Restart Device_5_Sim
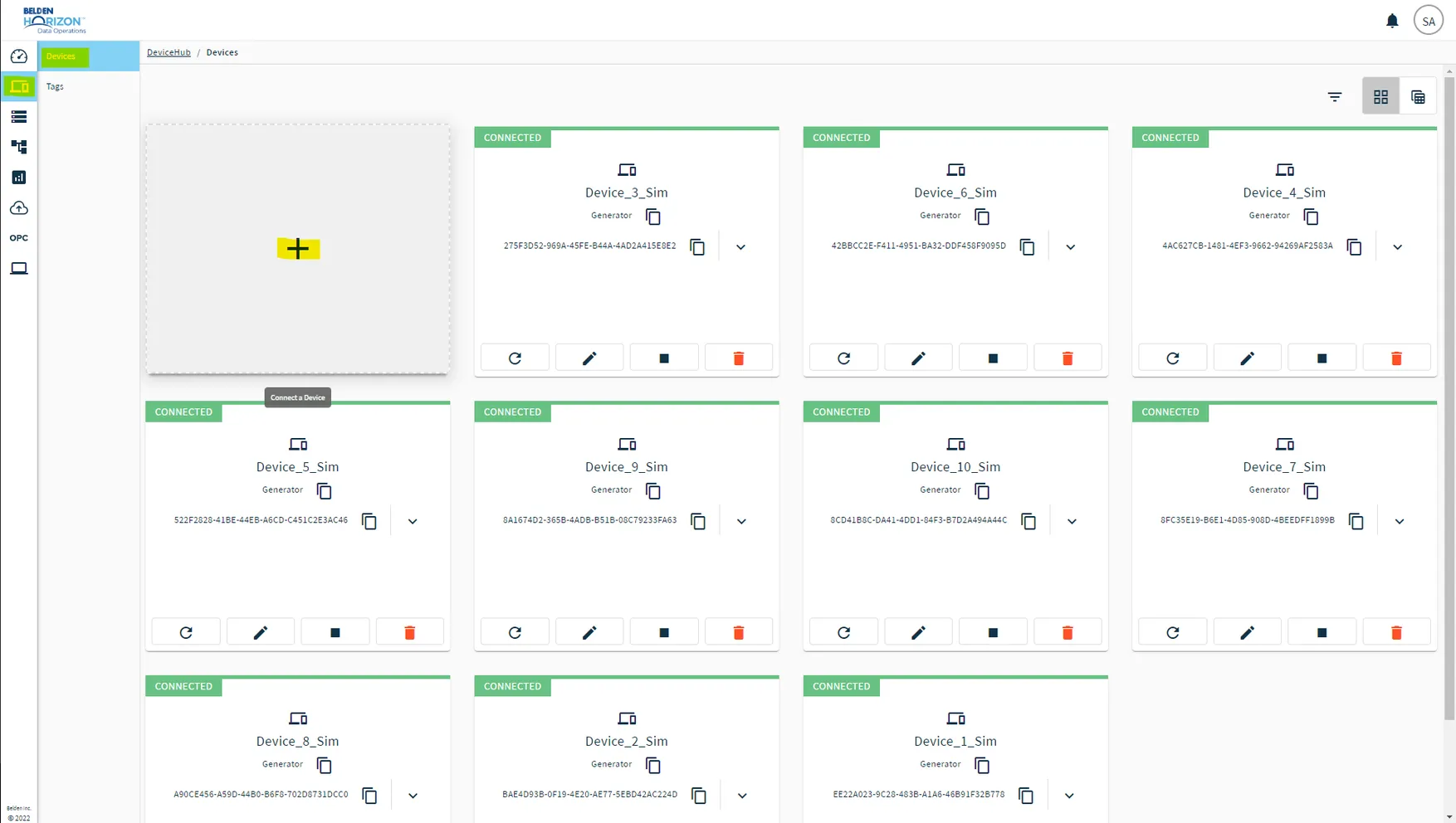 (x=186, y=632)
